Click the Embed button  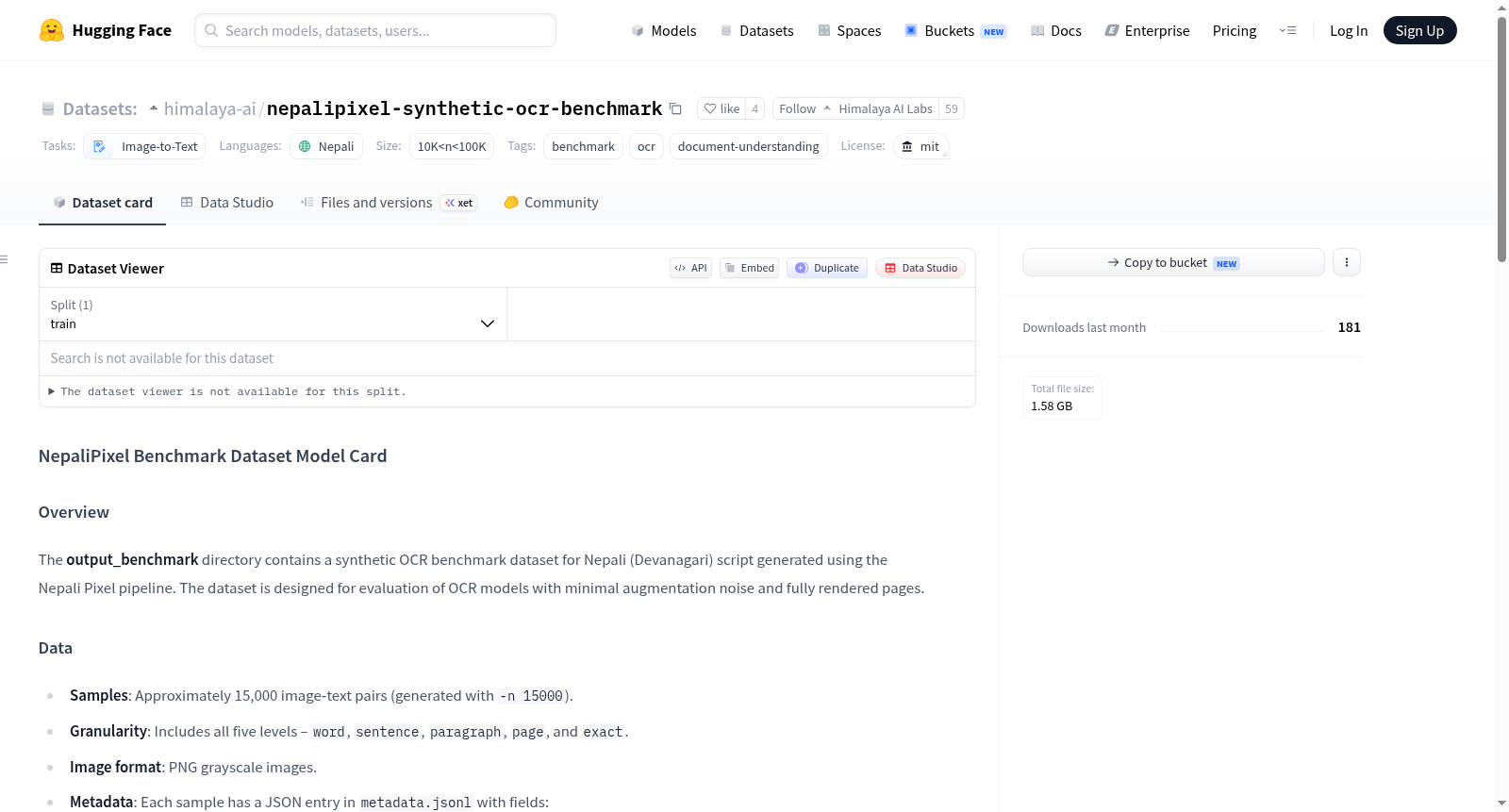(750, 268)
